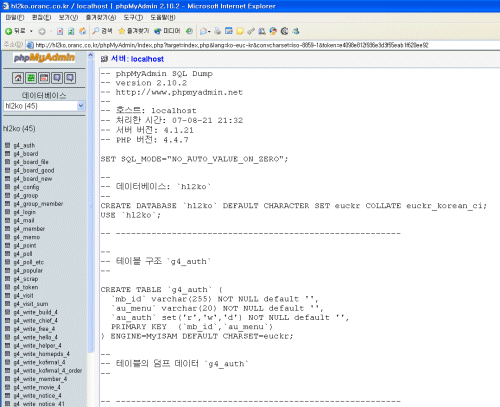
Task: Open the phpMyAdmin documentation icon
Action: click(57, 78)
